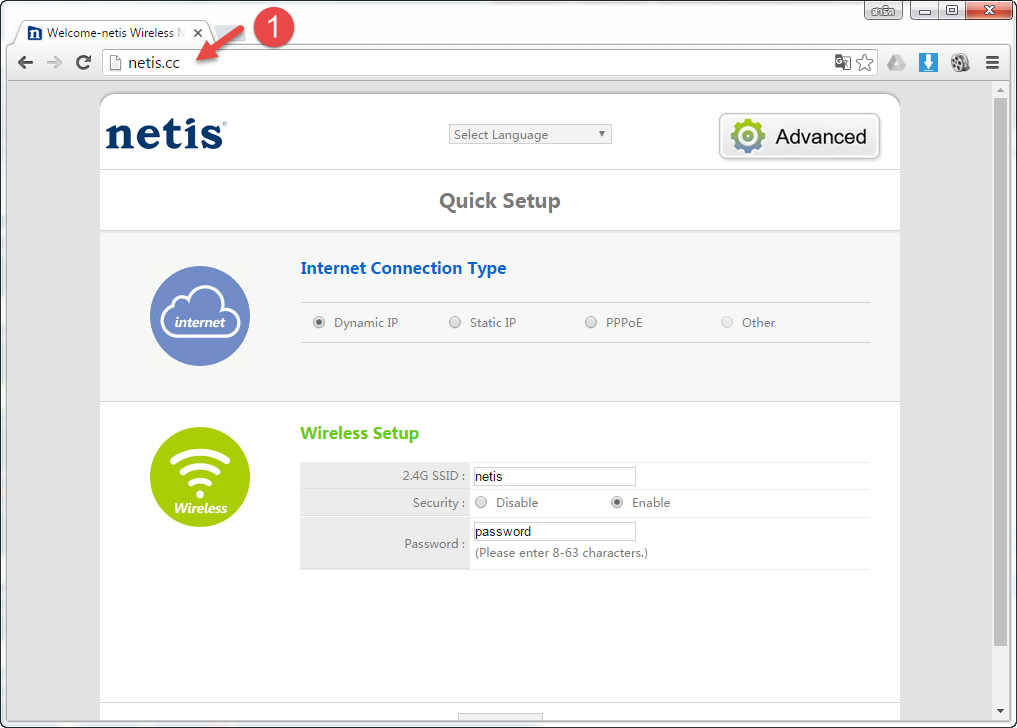Click the vertical scrollbar thumb
This screenshot has width=1017, height=728.
tap(1000, 372)
